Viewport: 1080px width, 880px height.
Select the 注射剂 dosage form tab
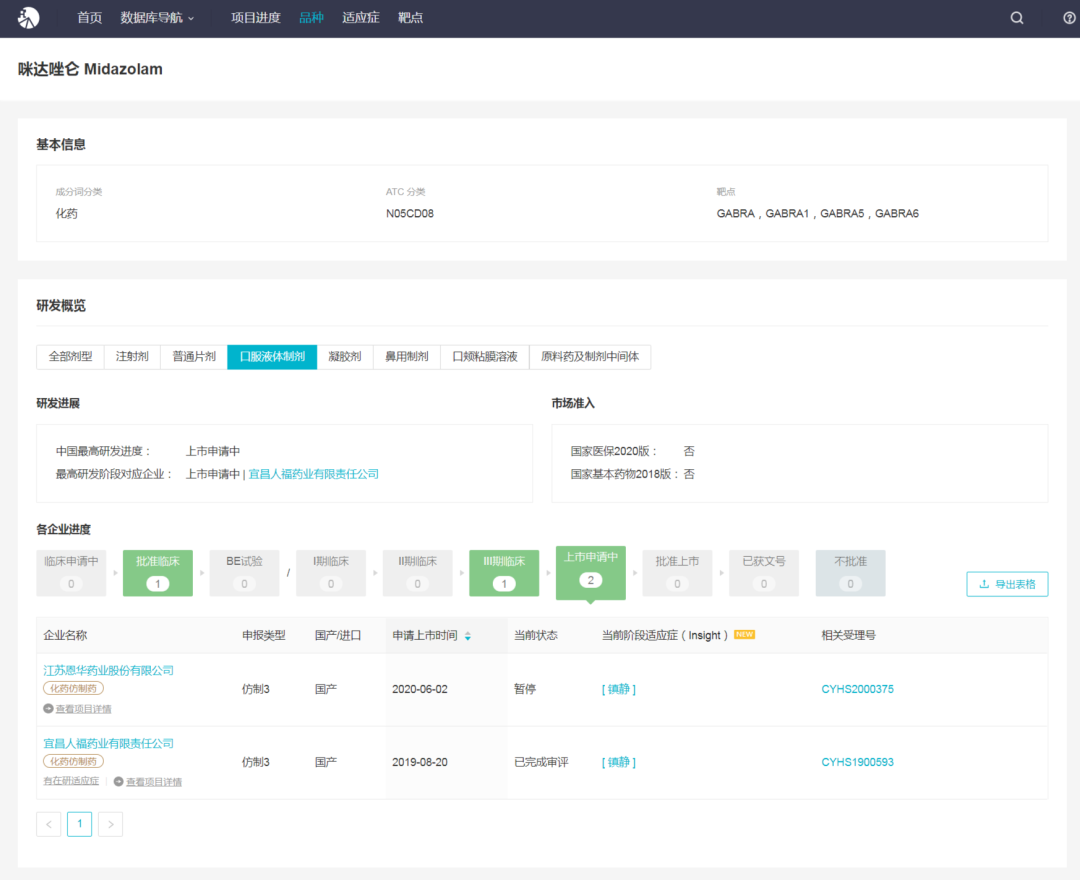click(132, 357)
